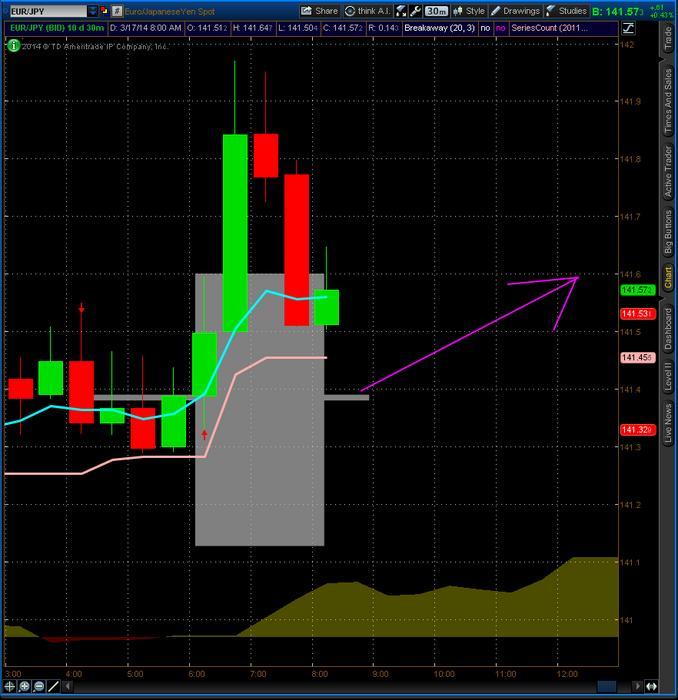
Task: Select the Chart sidebar tab
Action: point(668,277)
